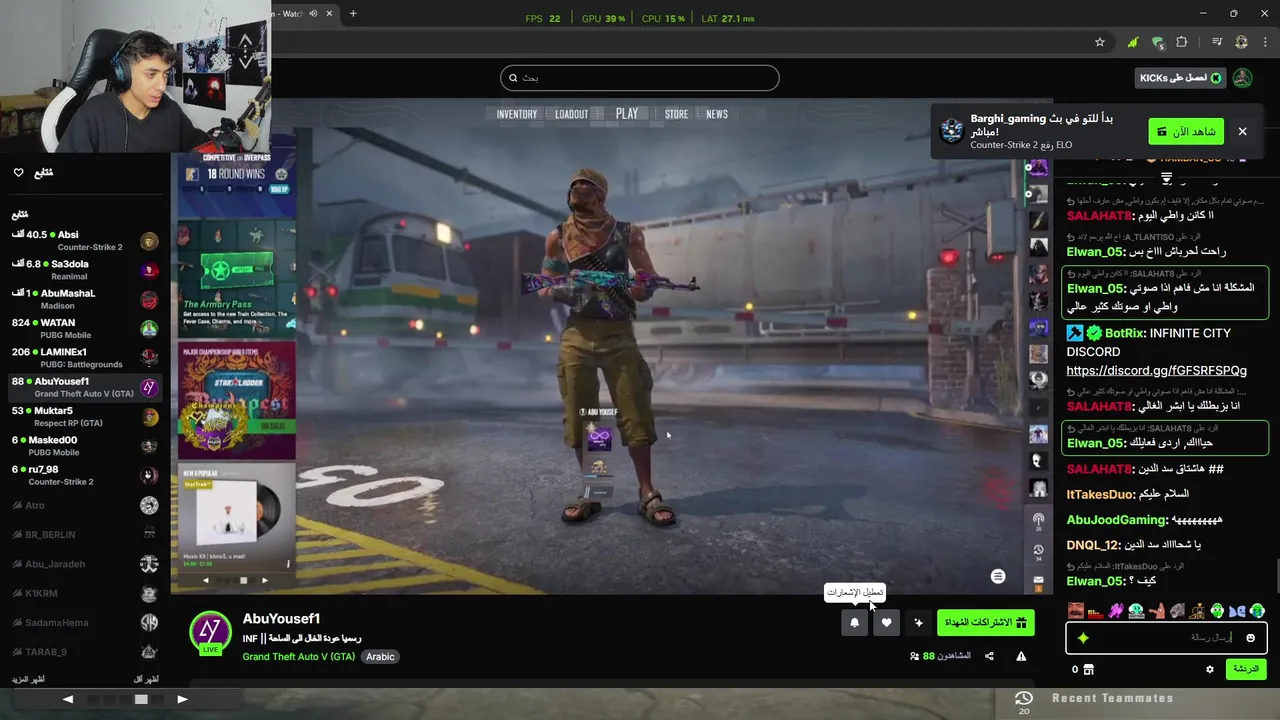Click the Armory Pass panel in the game
The width and height of the screenshot is (1280, 720).
coord(237,278)
